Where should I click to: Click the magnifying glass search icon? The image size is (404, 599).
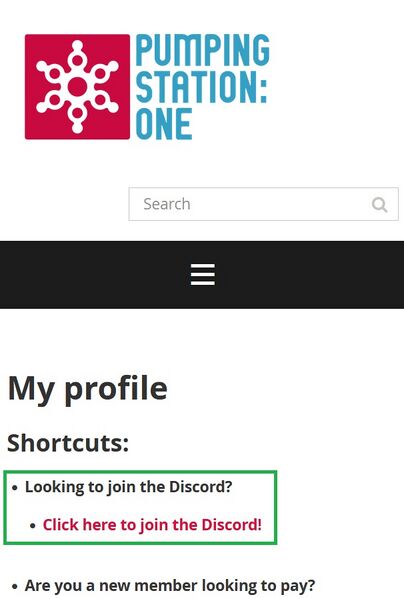pos(380,204)
